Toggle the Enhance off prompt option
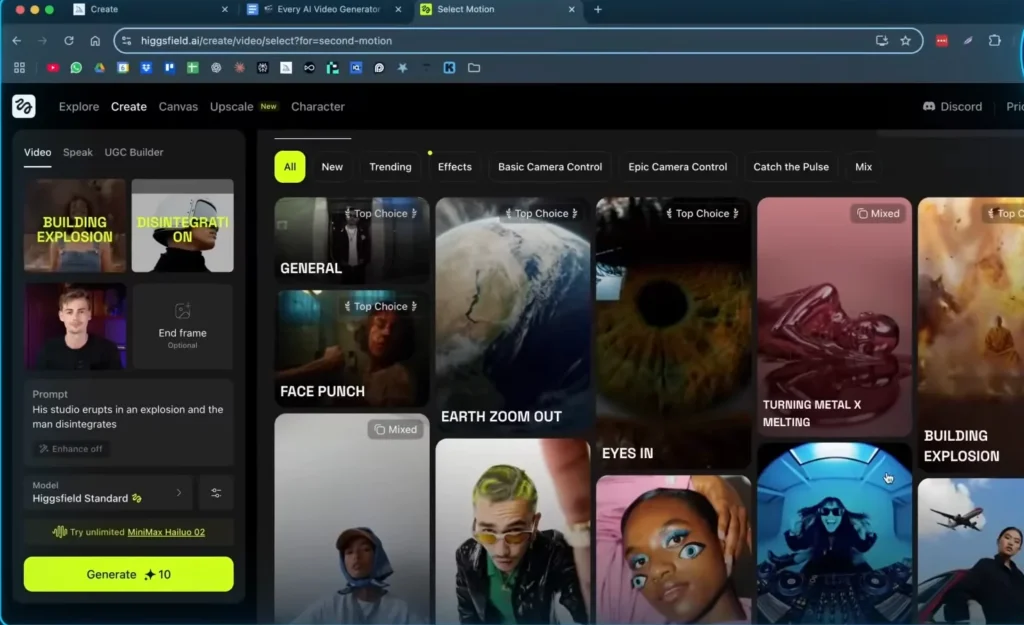This screenshot has width=1024, height=625. (70, 449)
